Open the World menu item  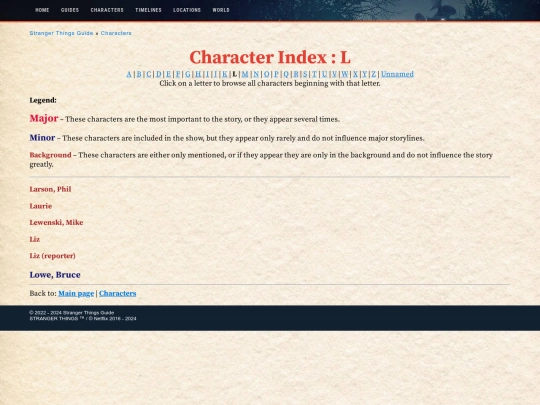(221, 10)
